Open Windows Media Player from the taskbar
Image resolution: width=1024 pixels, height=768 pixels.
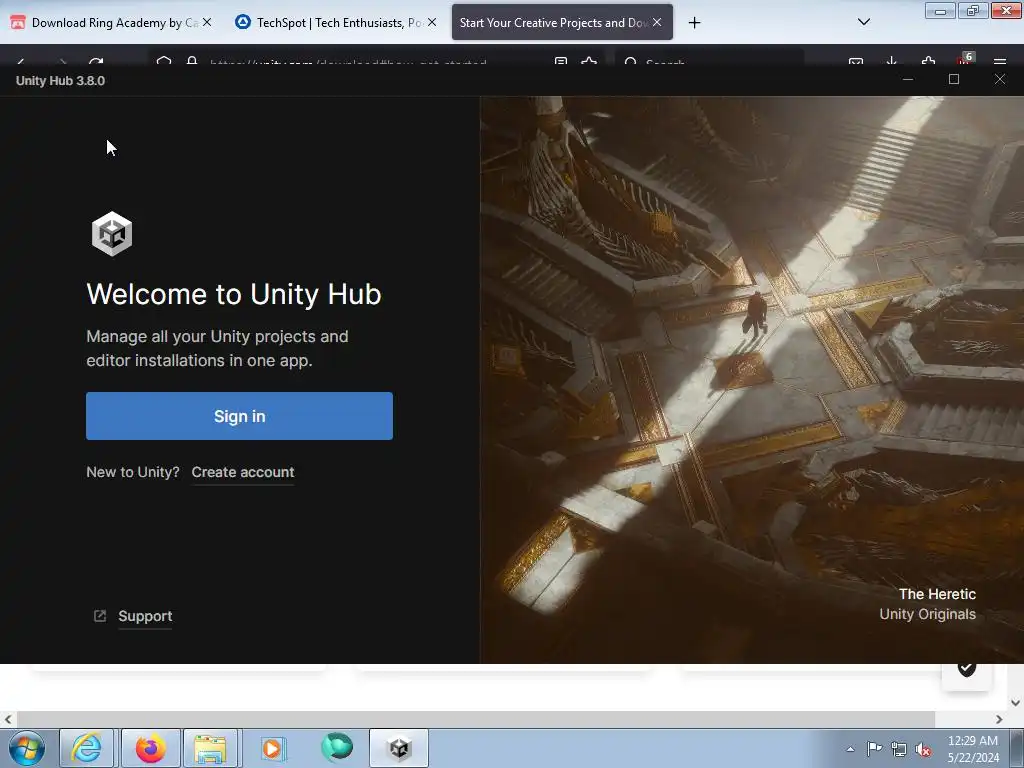[x=273, y=748]
